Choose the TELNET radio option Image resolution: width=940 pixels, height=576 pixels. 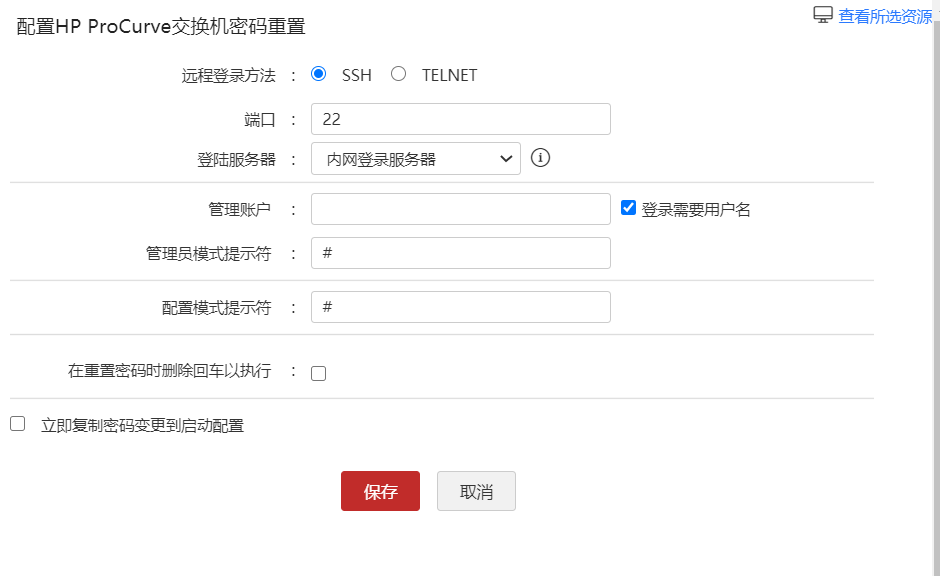coord(399,74)
